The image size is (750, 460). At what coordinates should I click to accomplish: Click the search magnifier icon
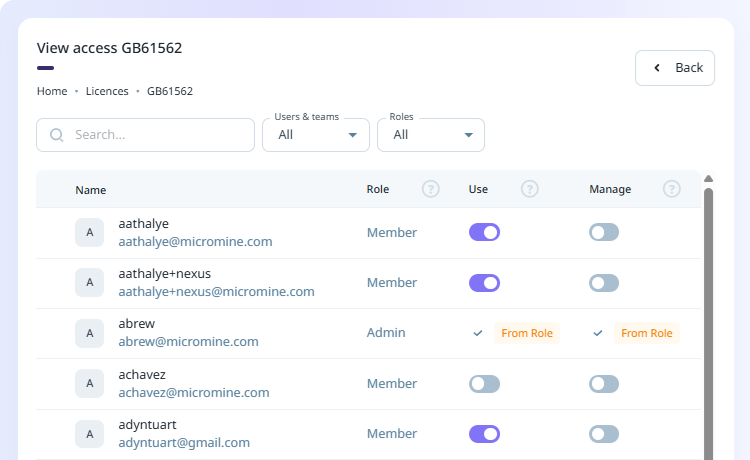pyautogui.click(x=57, y=135)
